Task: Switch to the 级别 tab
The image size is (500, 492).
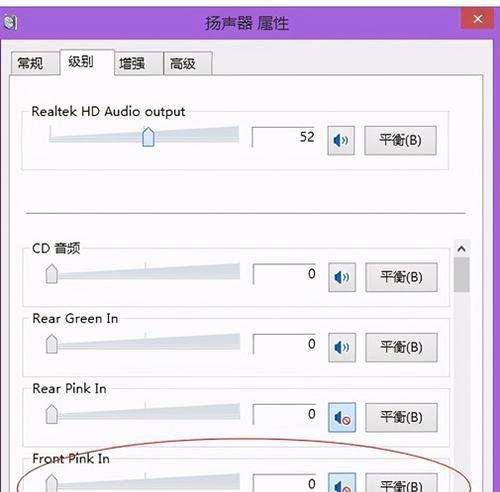Action: 87,62
